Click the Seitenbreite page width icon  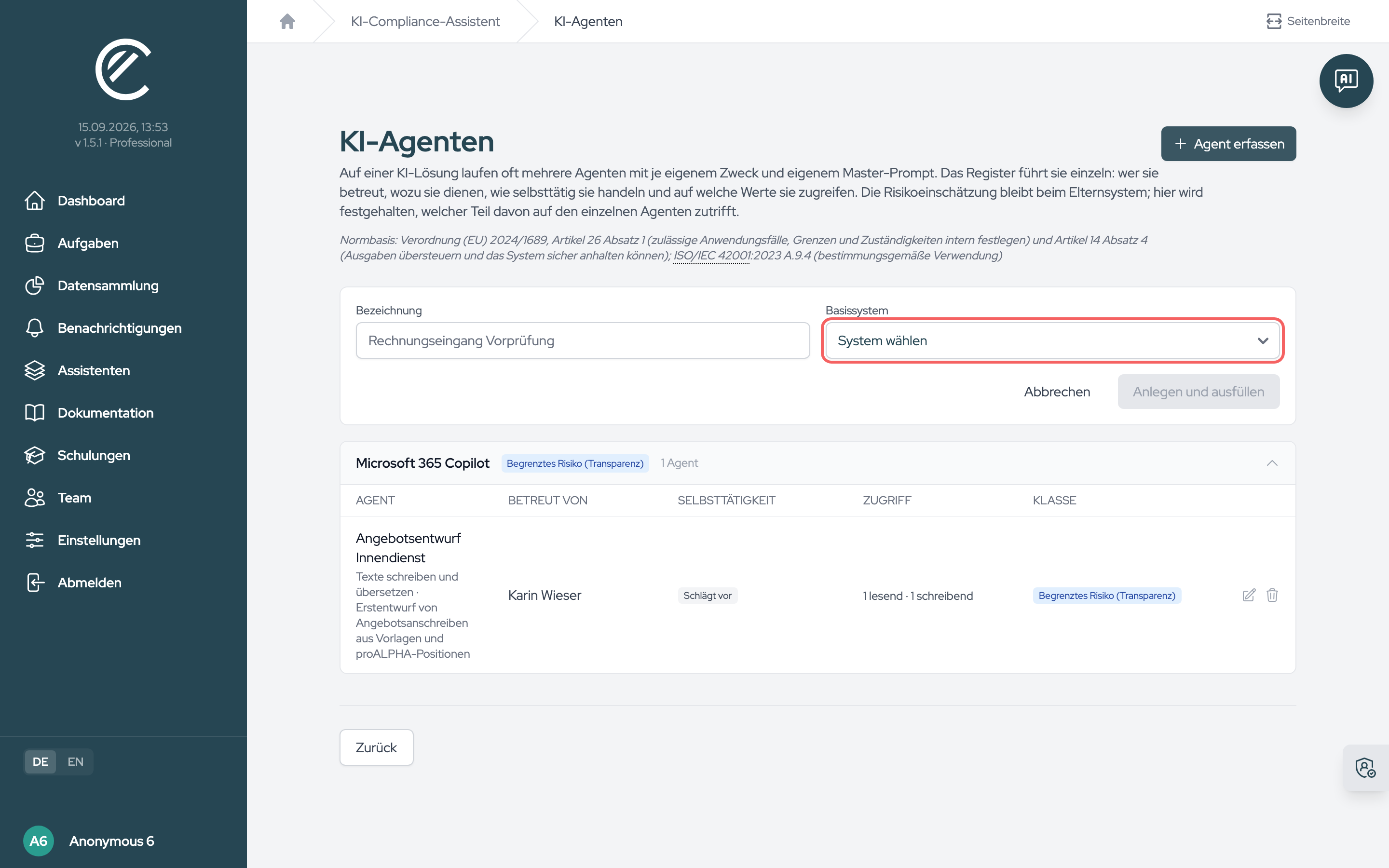click(x=1274, y=21)
